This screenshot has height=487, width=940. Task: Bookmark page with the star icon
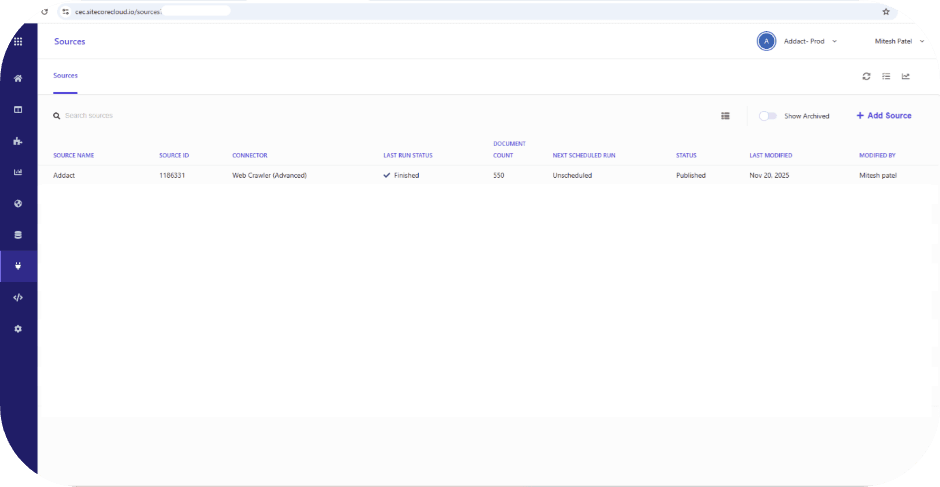885,11
